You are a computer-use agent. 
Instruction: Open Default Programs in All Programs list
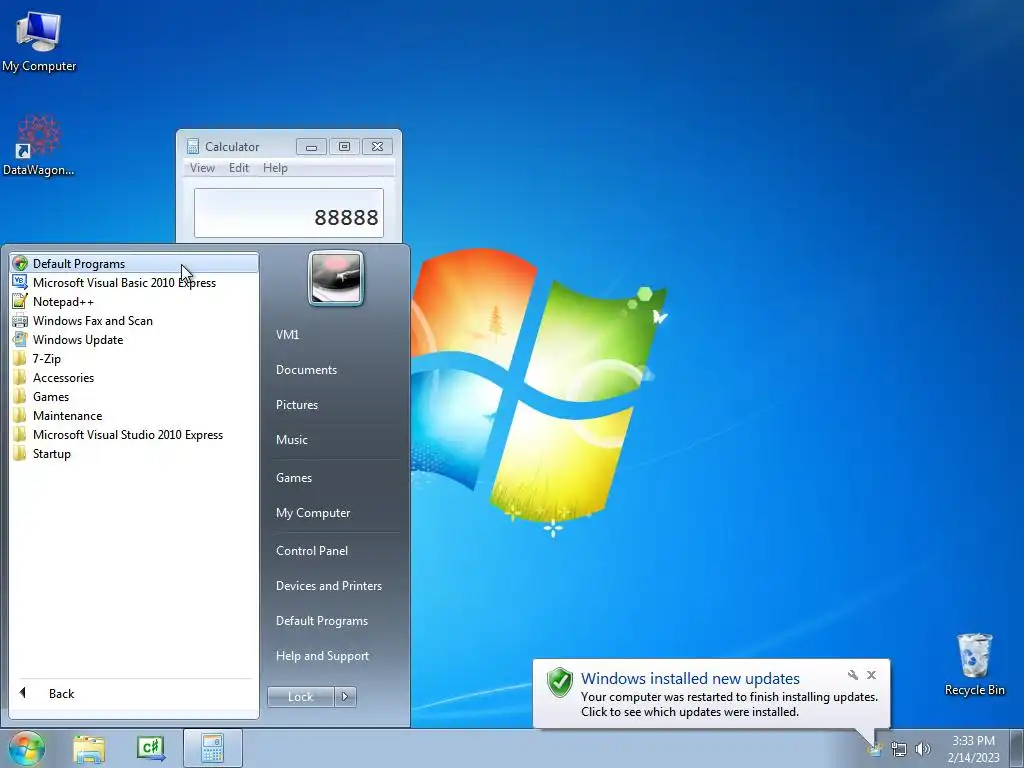point(134,263)
